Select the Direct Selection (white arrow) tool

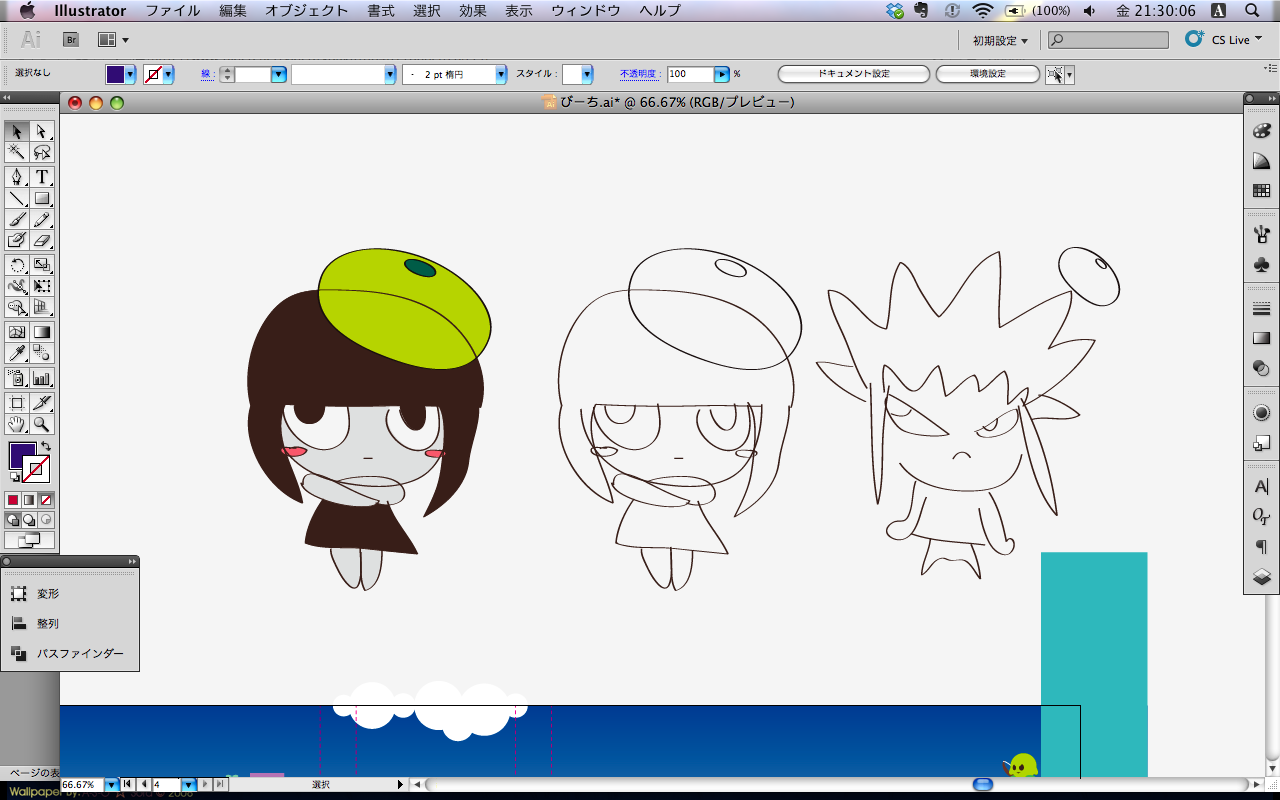(x=42, y=131)
